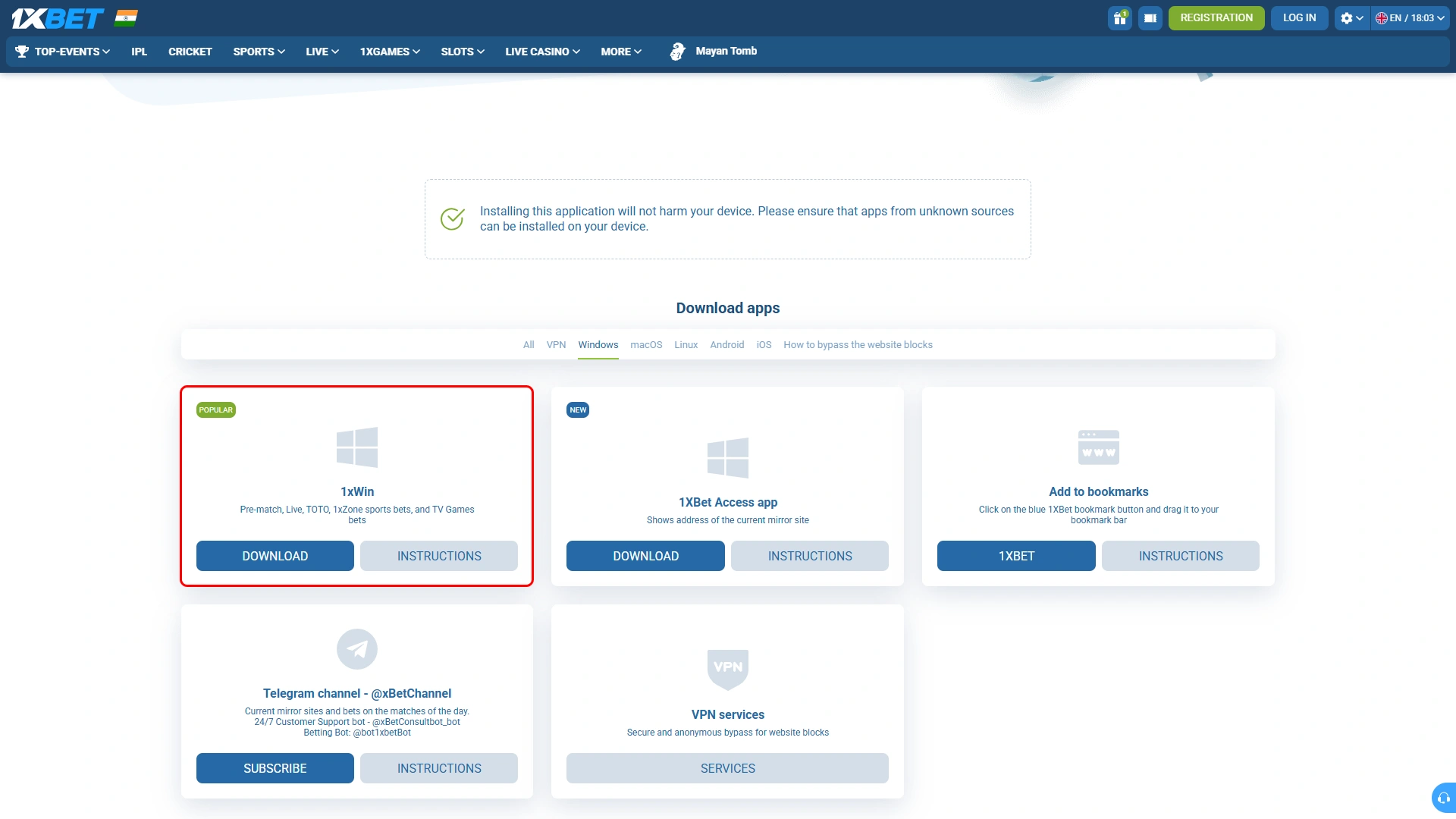Click the 1XBet Access app title
Screen dimensions: 1456x819
(728, 503)
